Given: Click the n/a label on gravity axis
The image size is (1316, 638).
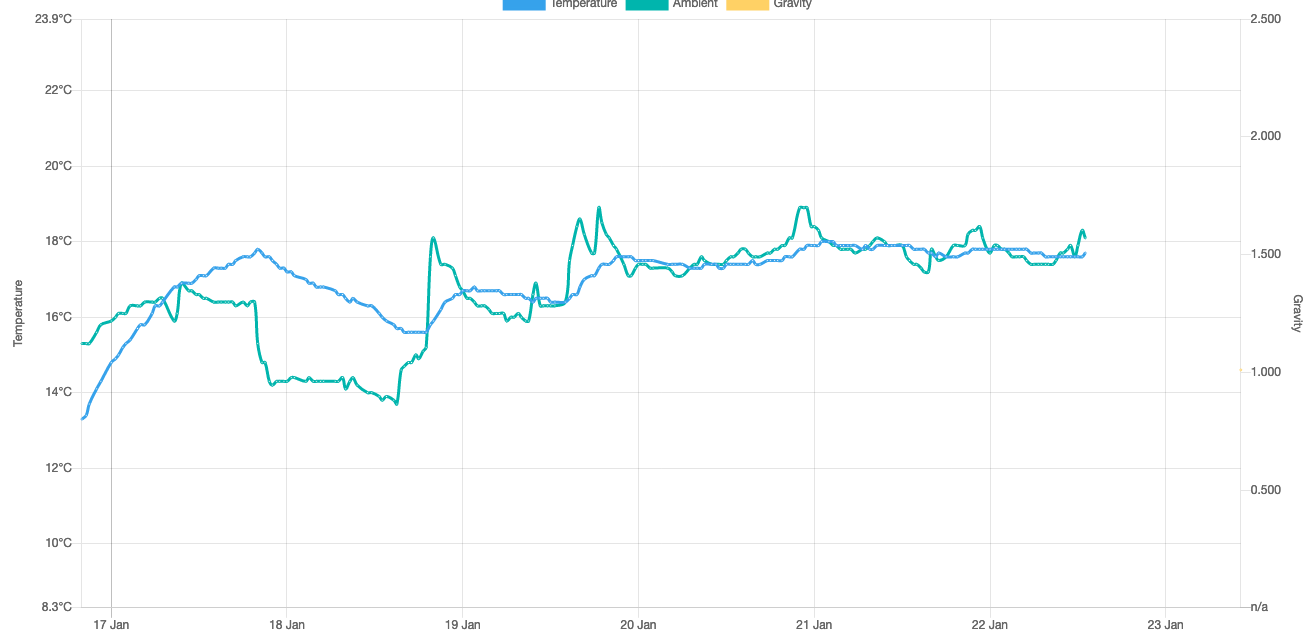Looking at the screenshot, I should (x=1260, y=607).
